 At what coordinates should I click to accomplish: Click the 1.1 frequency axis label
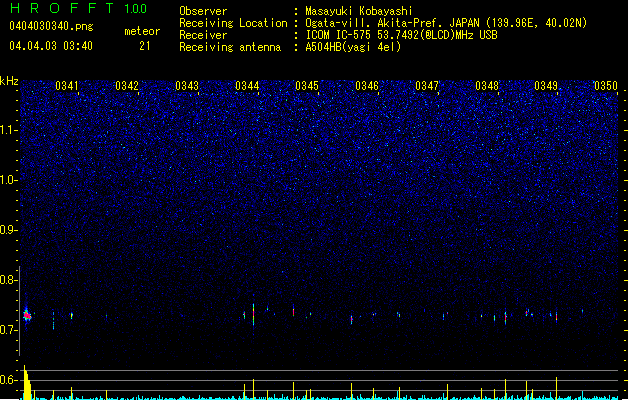pos(8,130)
